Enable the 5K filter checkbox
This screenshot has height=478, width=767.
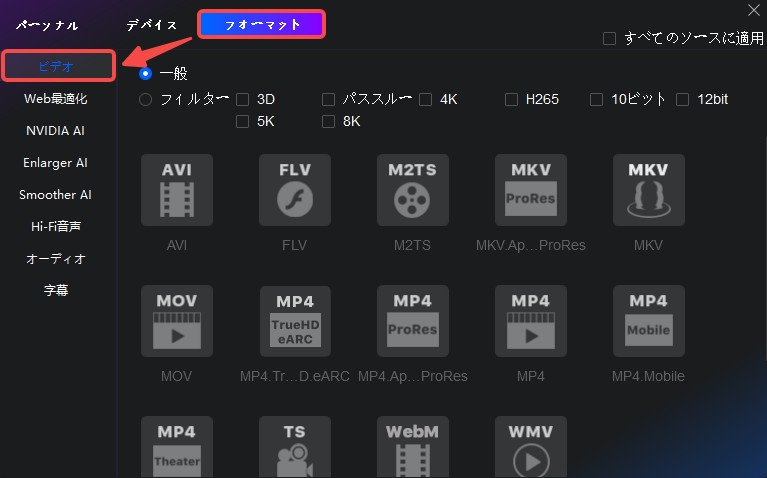(243, 121)
